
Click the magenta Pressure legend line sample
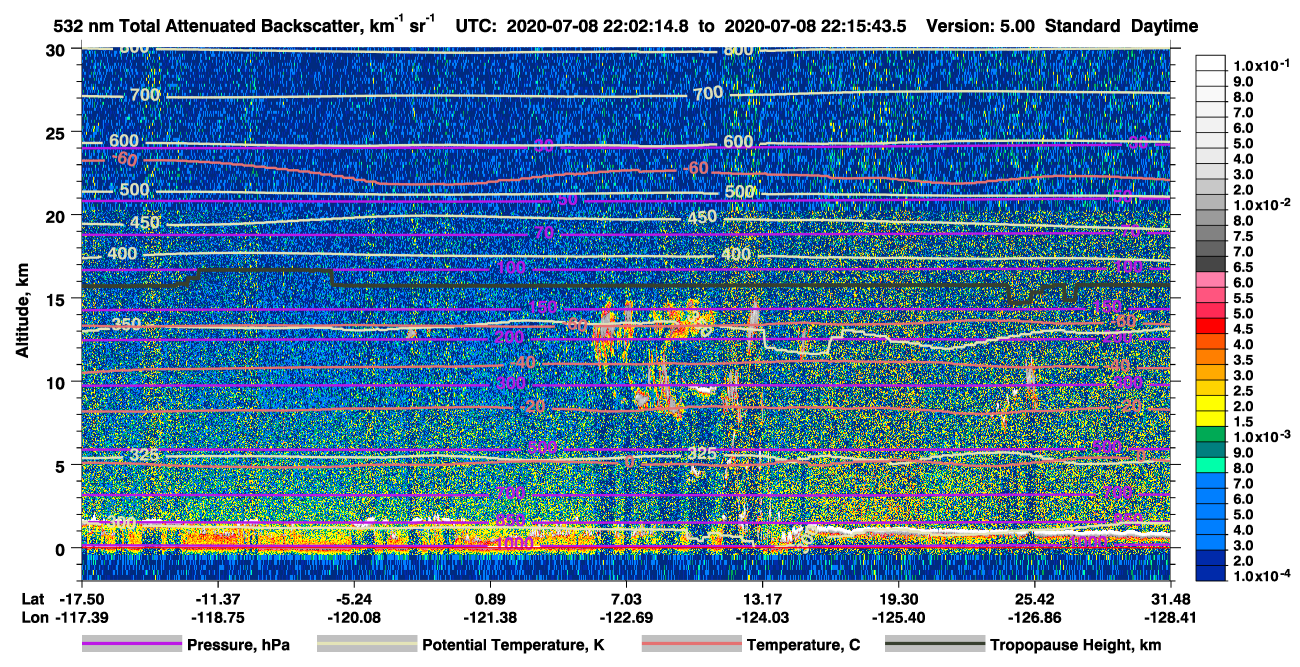coord(131,645)
